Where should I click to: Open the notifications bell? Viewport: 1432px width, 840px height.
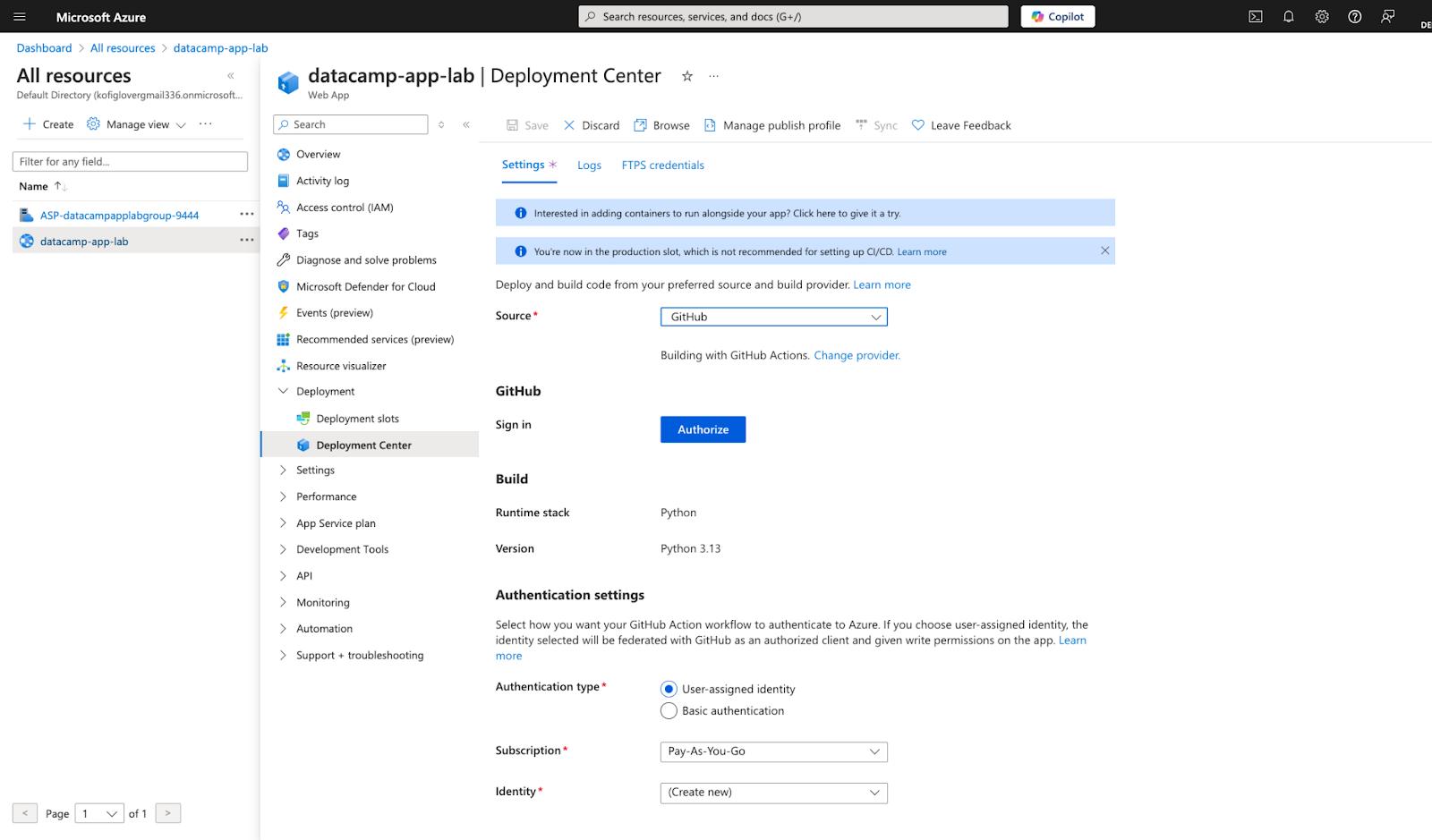click(1289, 16)
